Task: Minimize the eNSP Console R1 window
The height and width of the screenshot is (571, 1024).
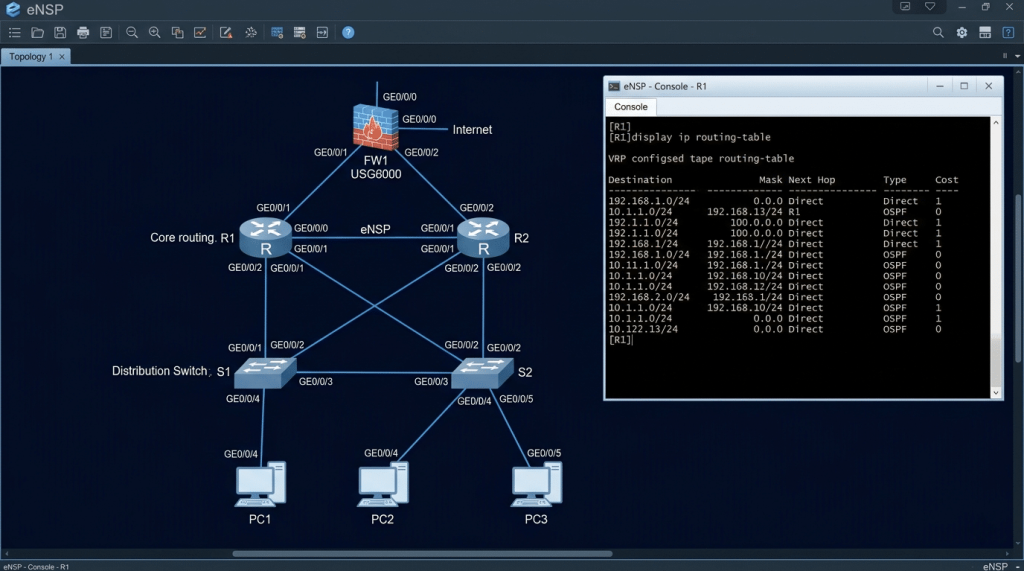Action: click(x=940, y=86)
